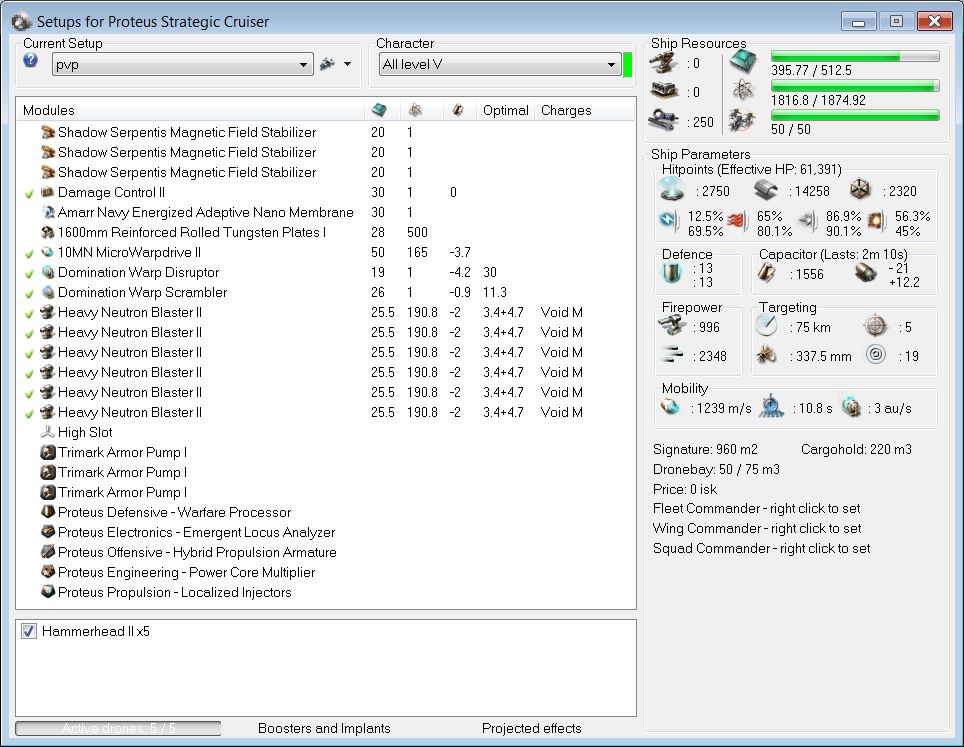Image resolution: width=964 pixels, height=747 pixels.
Task: Click the CPU column header icon
Action: (x=378, y=109)
